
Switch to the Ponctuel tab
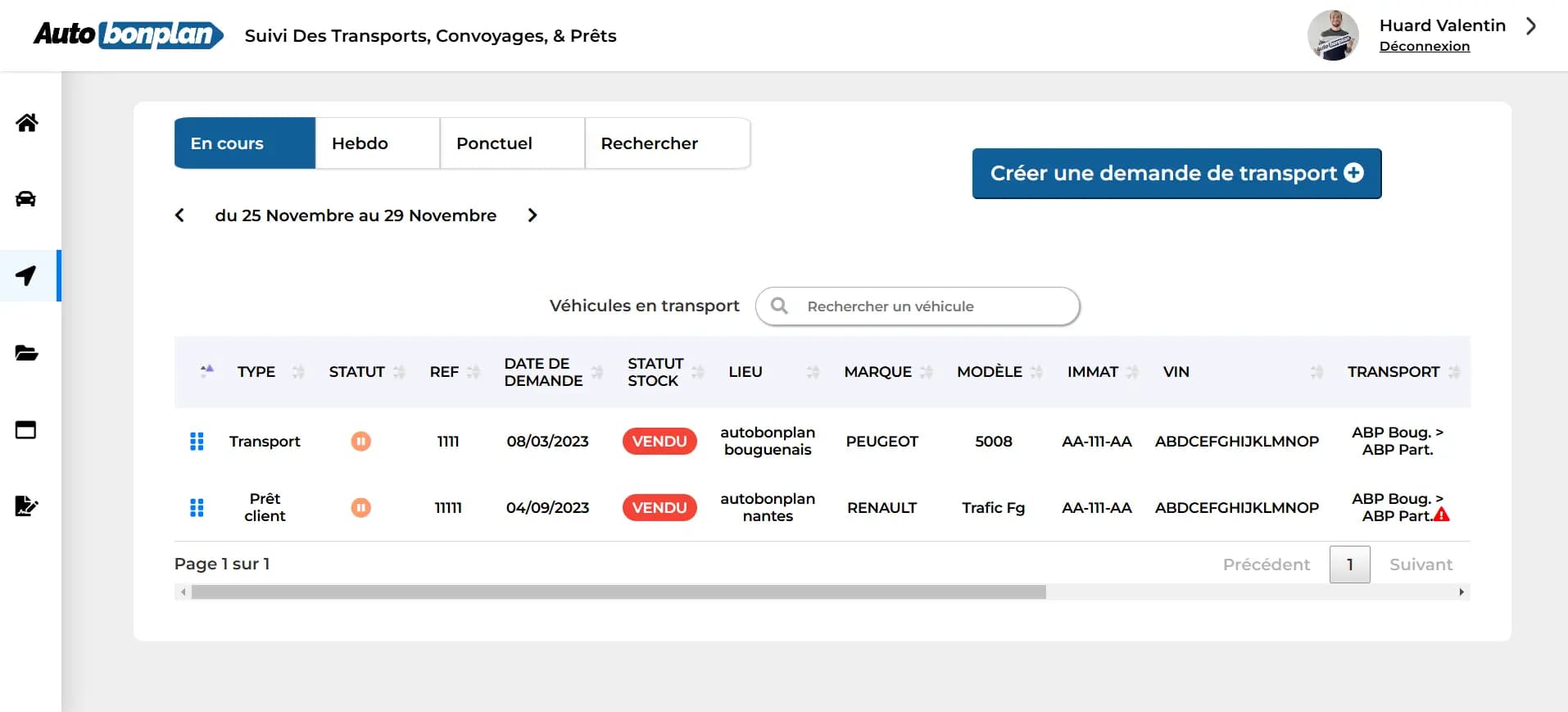coord(512,143)
